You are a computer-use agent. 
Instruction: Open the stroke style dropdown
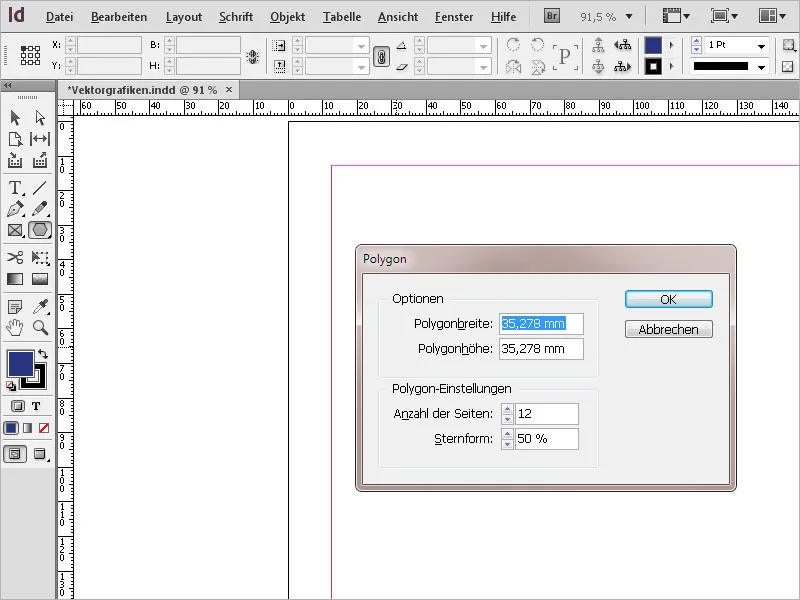tap(761, 67)
